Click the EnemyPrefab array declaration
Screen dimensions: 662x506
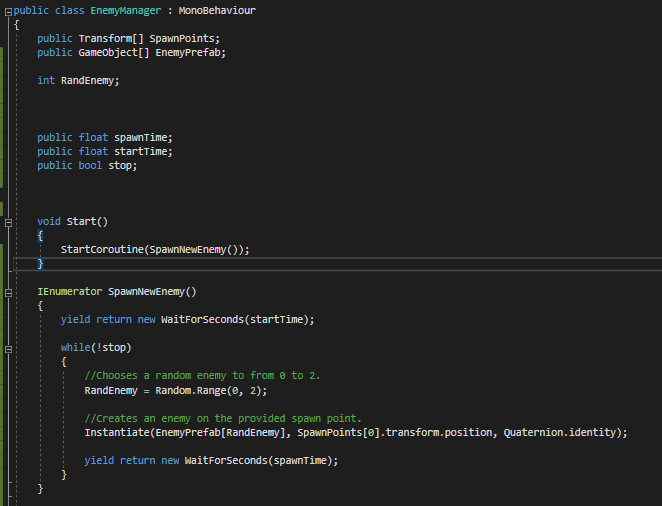coord(190,52)
